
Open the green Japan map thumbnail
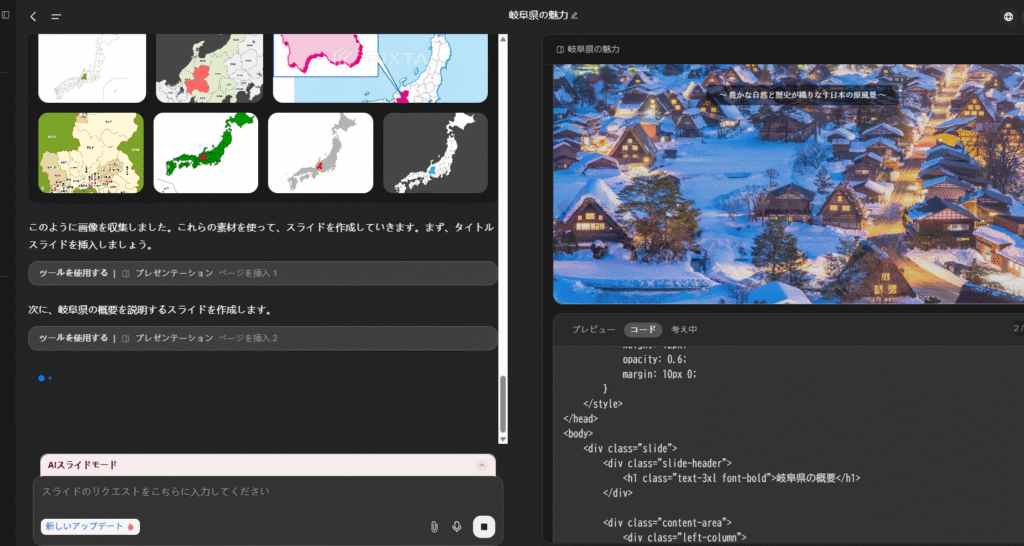click(x=206, y=153)
